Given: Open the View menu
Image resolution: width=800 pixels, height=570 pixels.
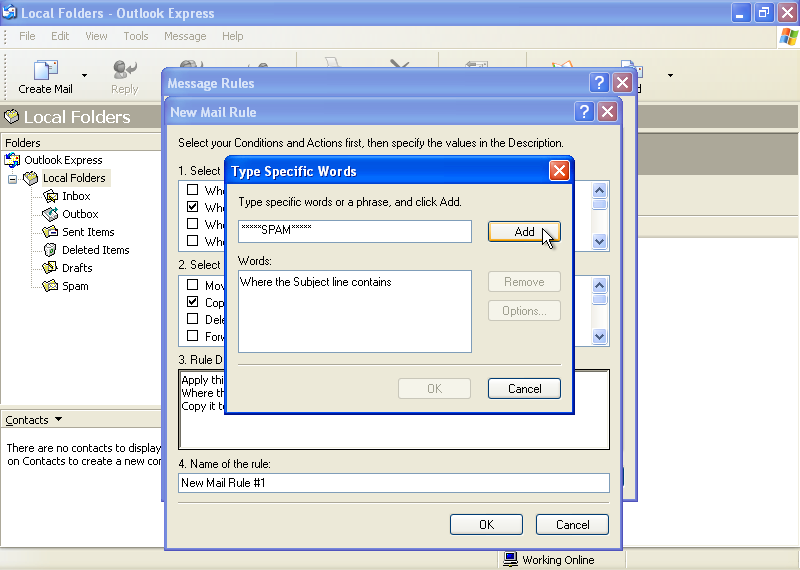Looking at the screenshot, I should 96,36.
